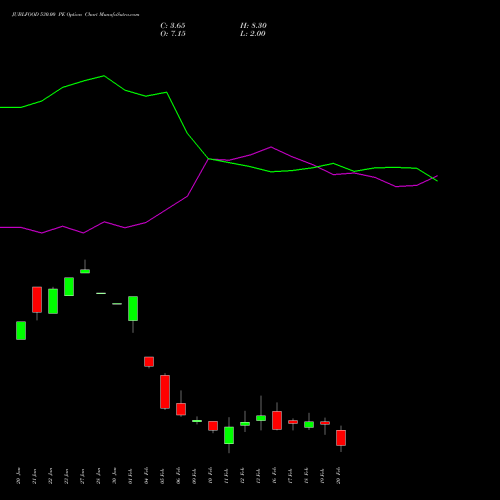
Task: Click the '17 Feb' date axis label
Action: (x=291, y=476)
